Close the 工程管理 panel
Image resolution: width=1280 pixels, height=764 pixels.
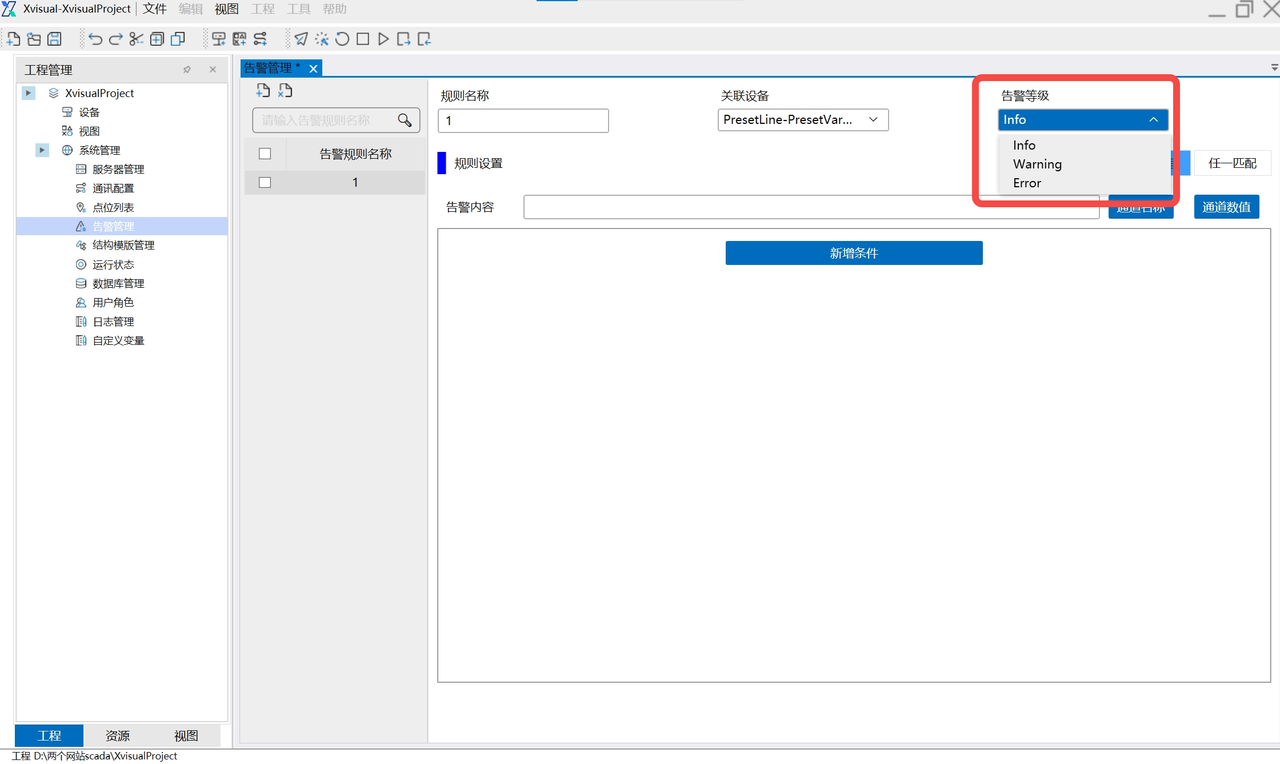pyautogui.click(x=212, y=70)
